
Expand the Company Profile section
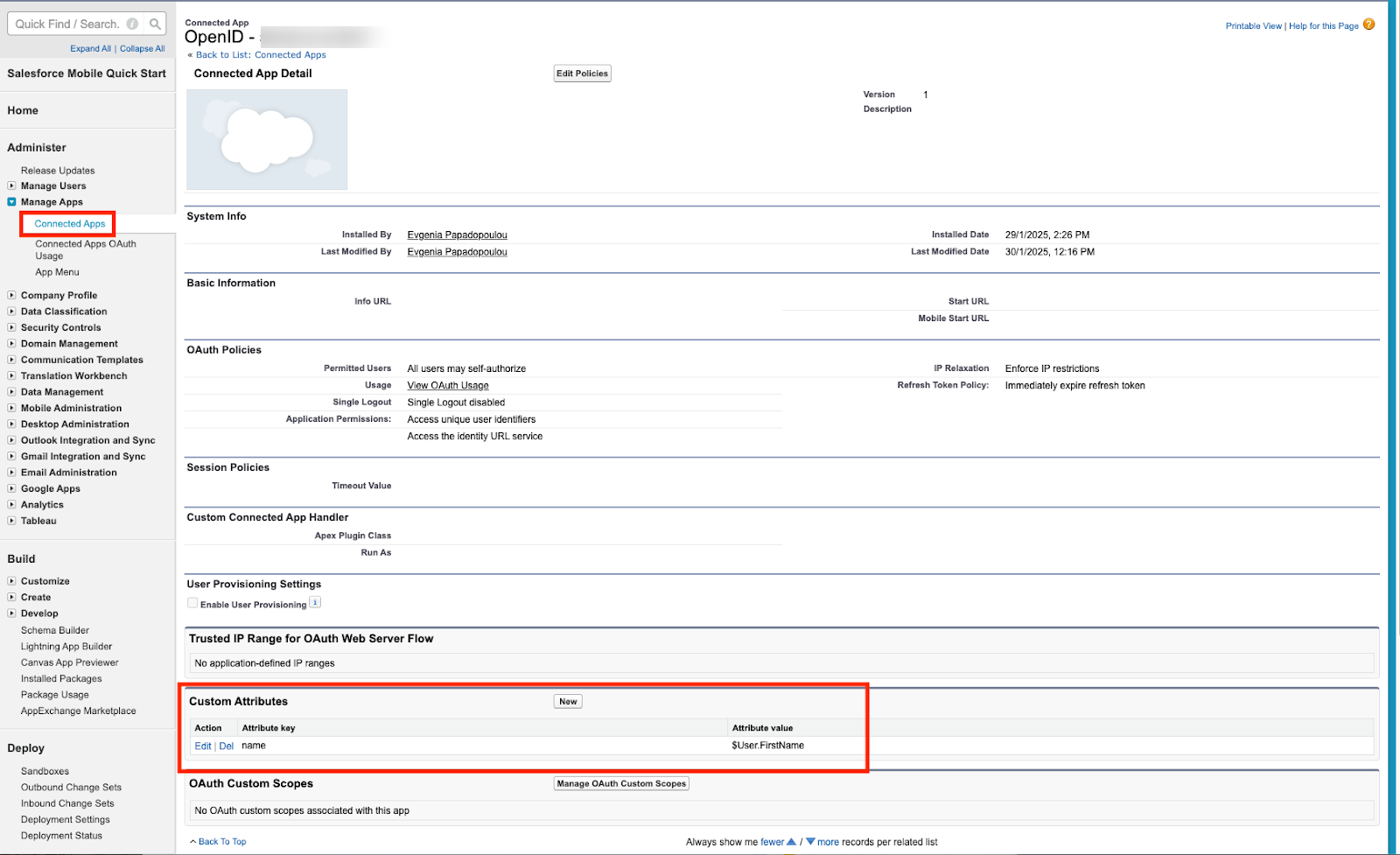[x=11, y=295]
